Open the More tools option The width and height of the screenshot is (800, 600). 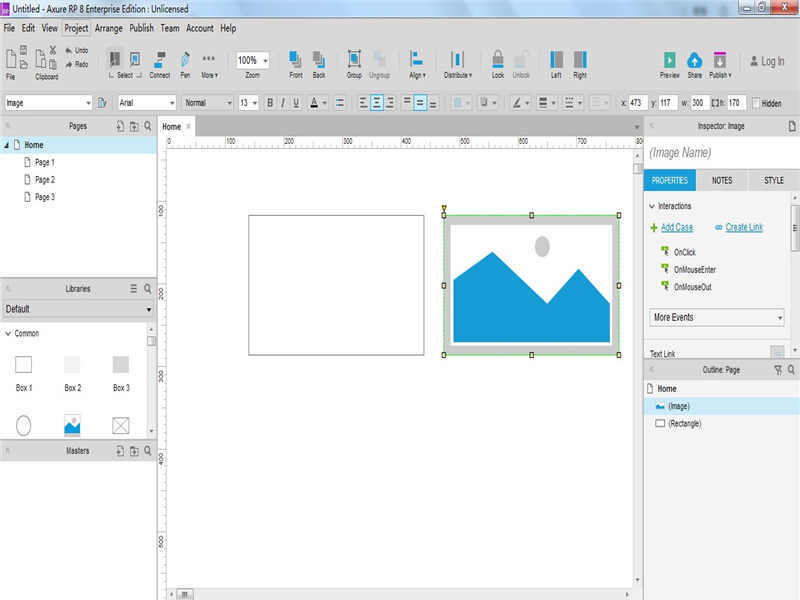coord(209,64)
